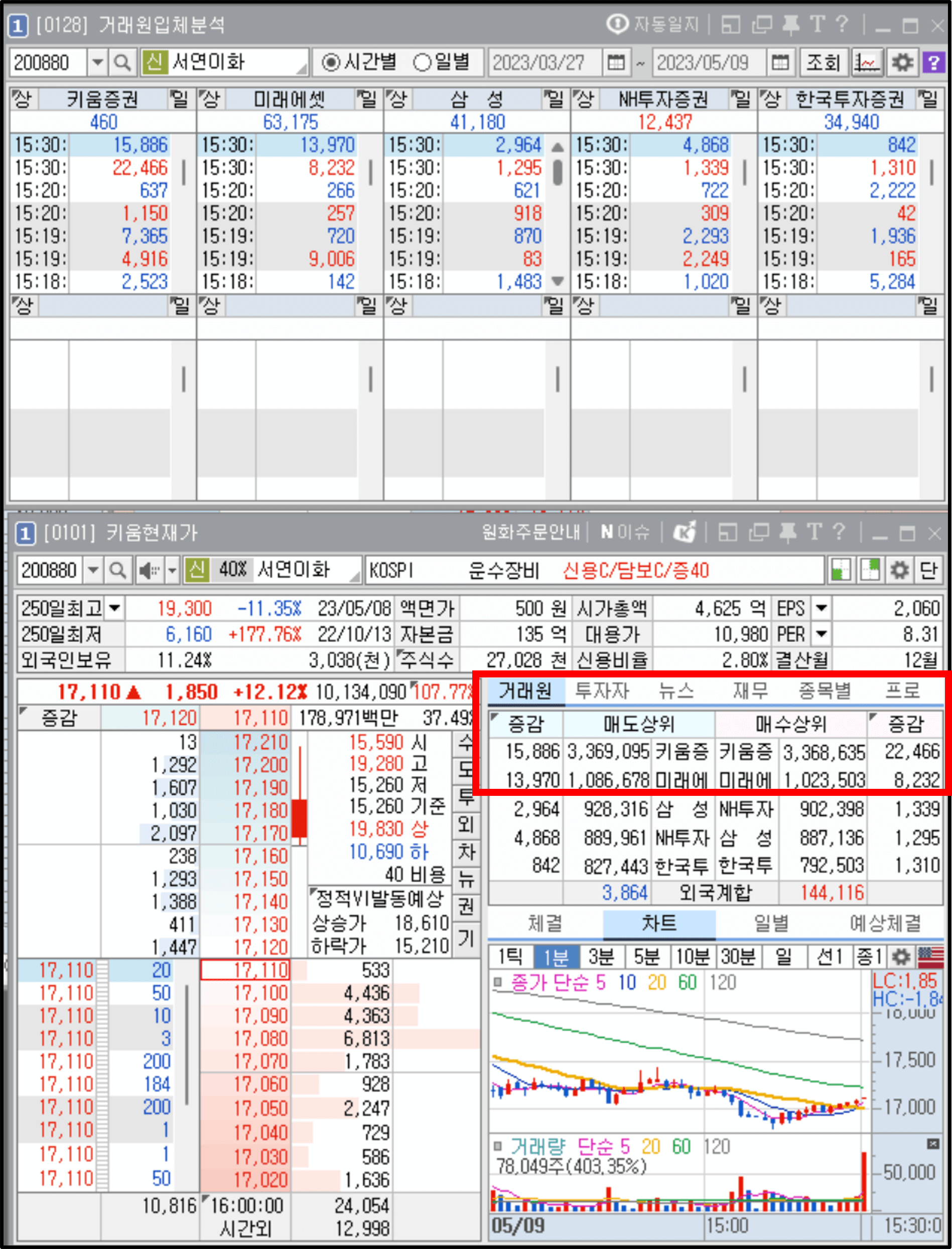
Task: Select the 일별 radio button
Action: coord(422,62)
